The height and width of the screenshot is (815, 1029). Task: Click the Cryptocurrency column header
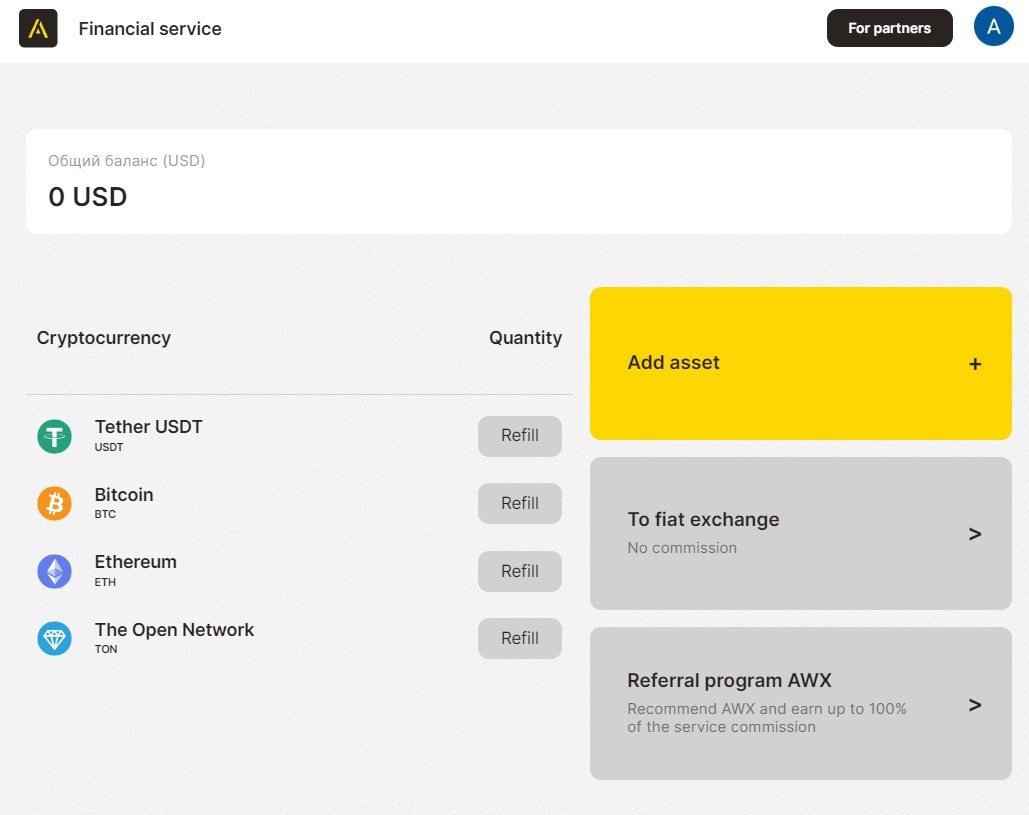tap(103, 338)
